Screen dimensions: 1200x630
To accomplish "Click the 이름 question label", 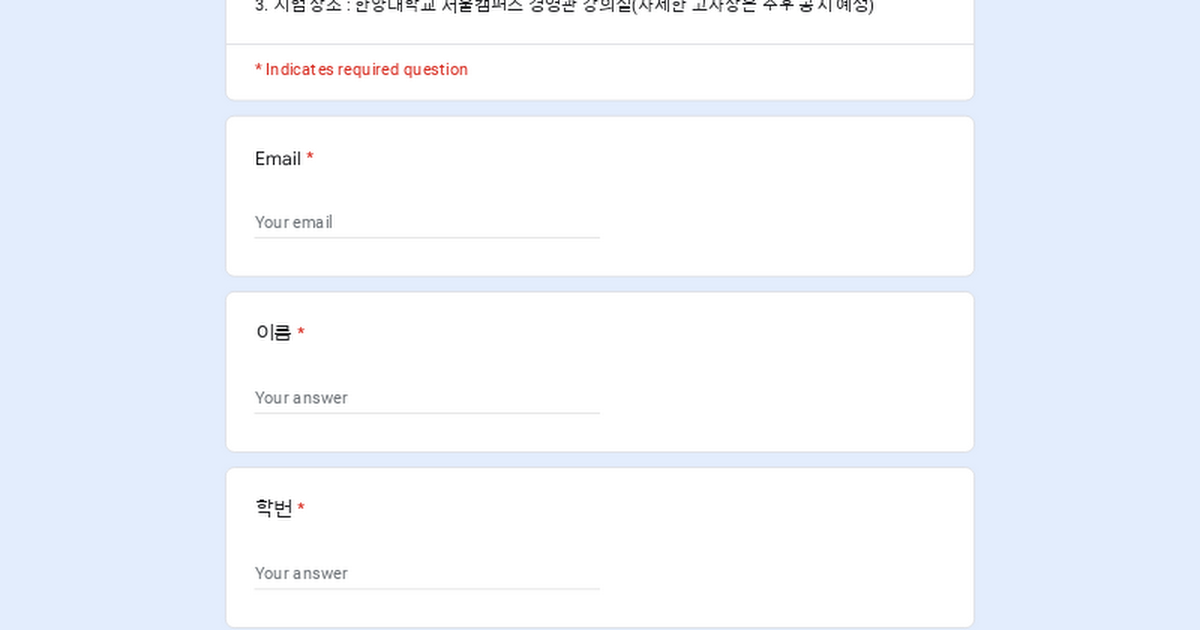I will click(273, 333).
